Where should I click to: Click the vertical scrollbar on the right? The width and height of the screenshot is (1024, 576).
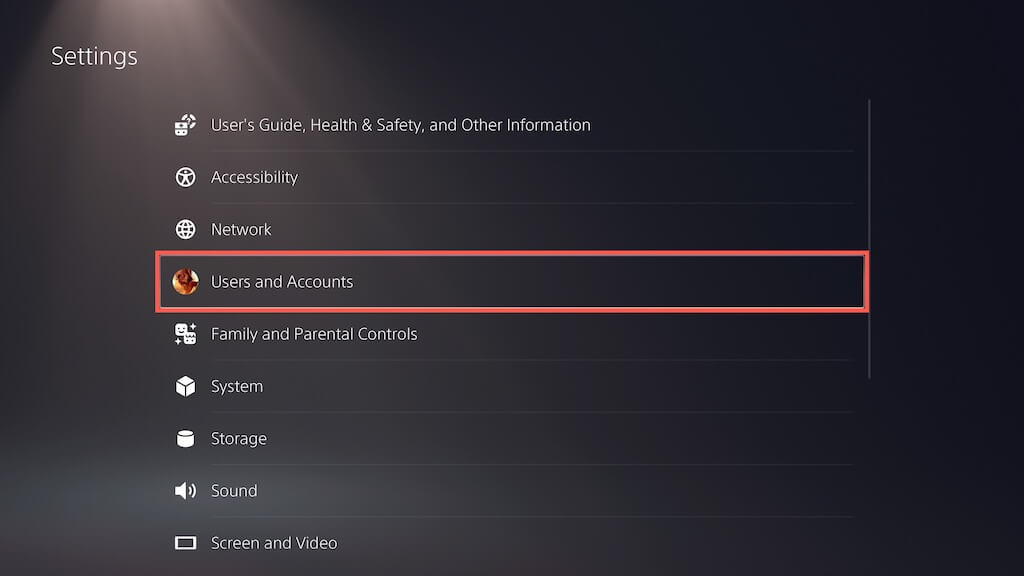(x=869, y=238)
